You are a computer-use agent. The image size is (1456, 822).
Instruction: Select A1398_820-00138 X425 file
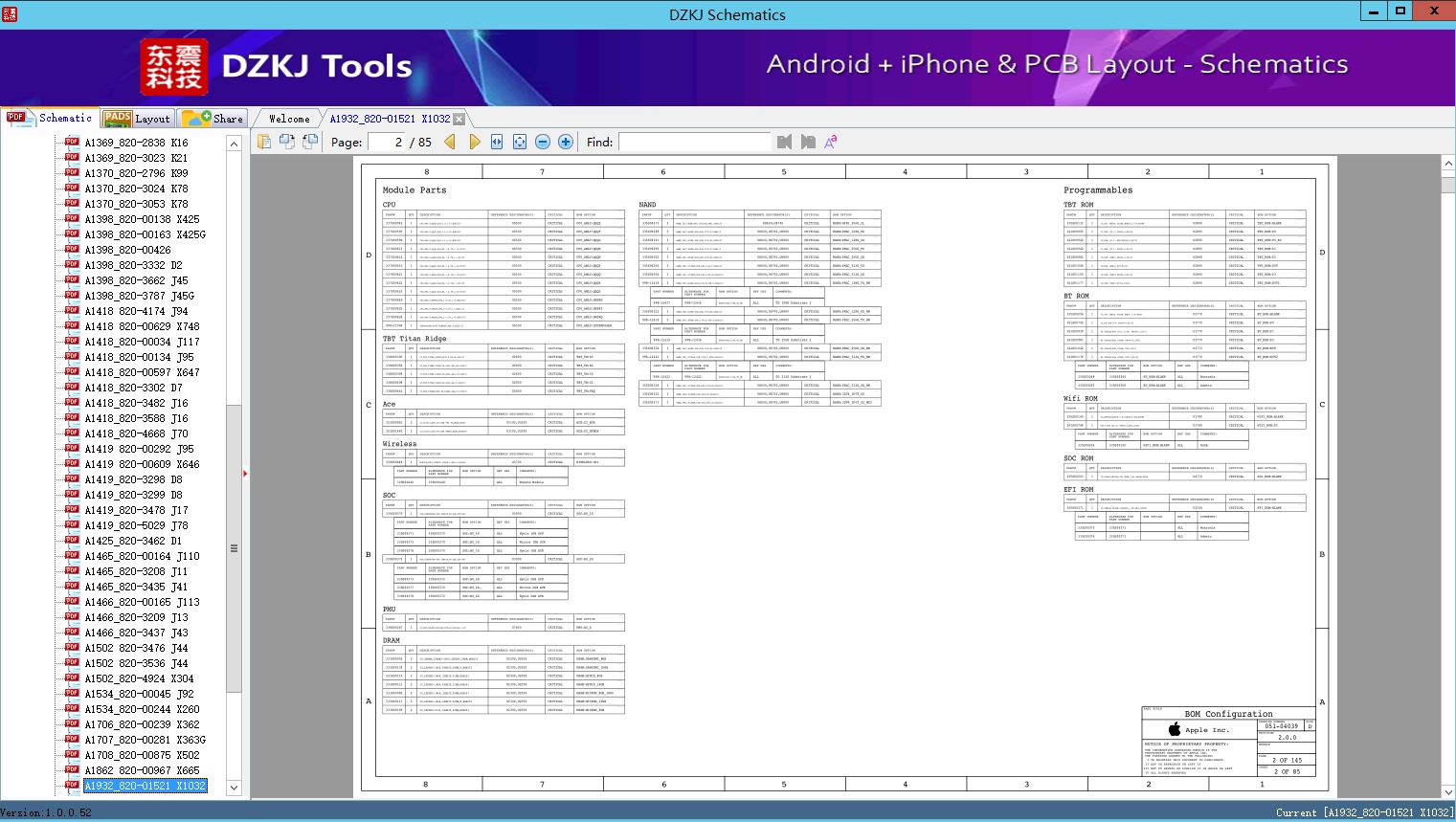(x=142, y=219)
